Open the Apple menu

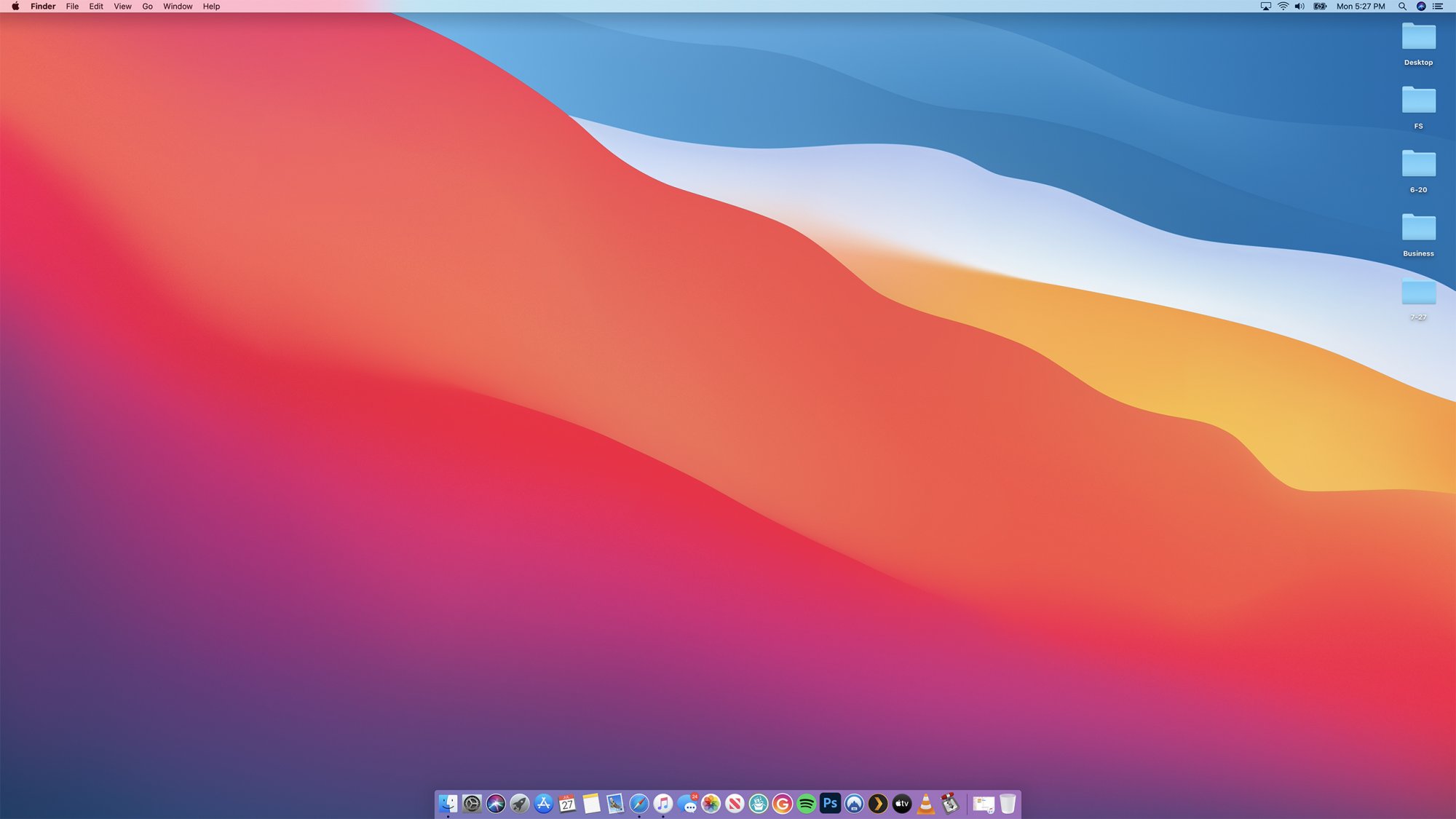pyautogui.click(x=15, y=7)
